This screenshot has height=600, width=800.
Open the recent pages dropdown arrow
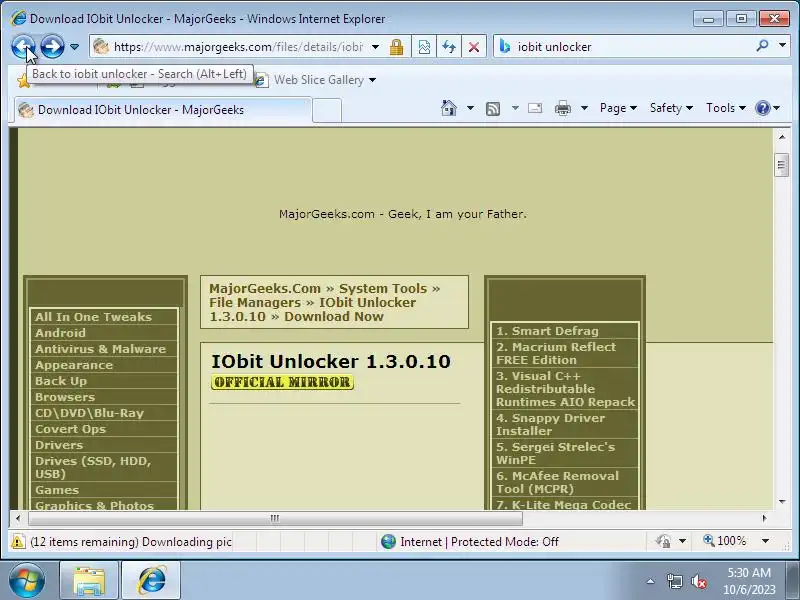pos(74,47)
